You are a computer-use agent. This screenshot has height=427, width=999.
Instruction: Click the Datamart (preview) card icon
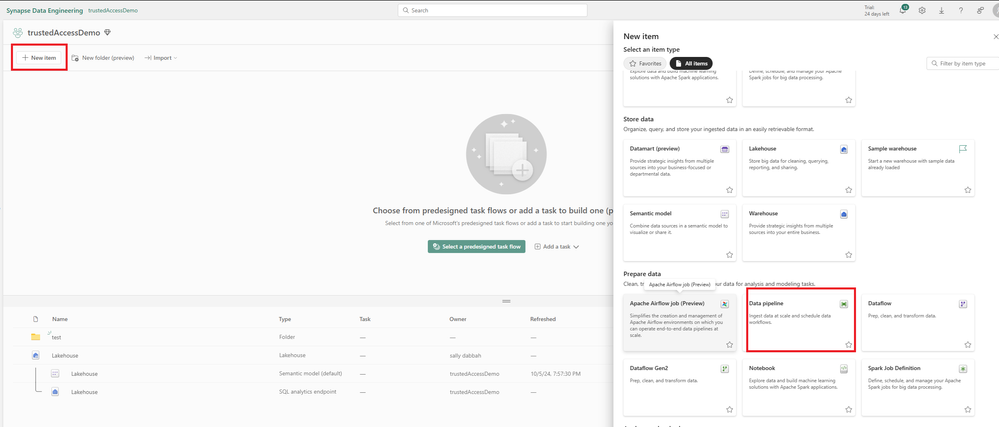pos(724,149)
